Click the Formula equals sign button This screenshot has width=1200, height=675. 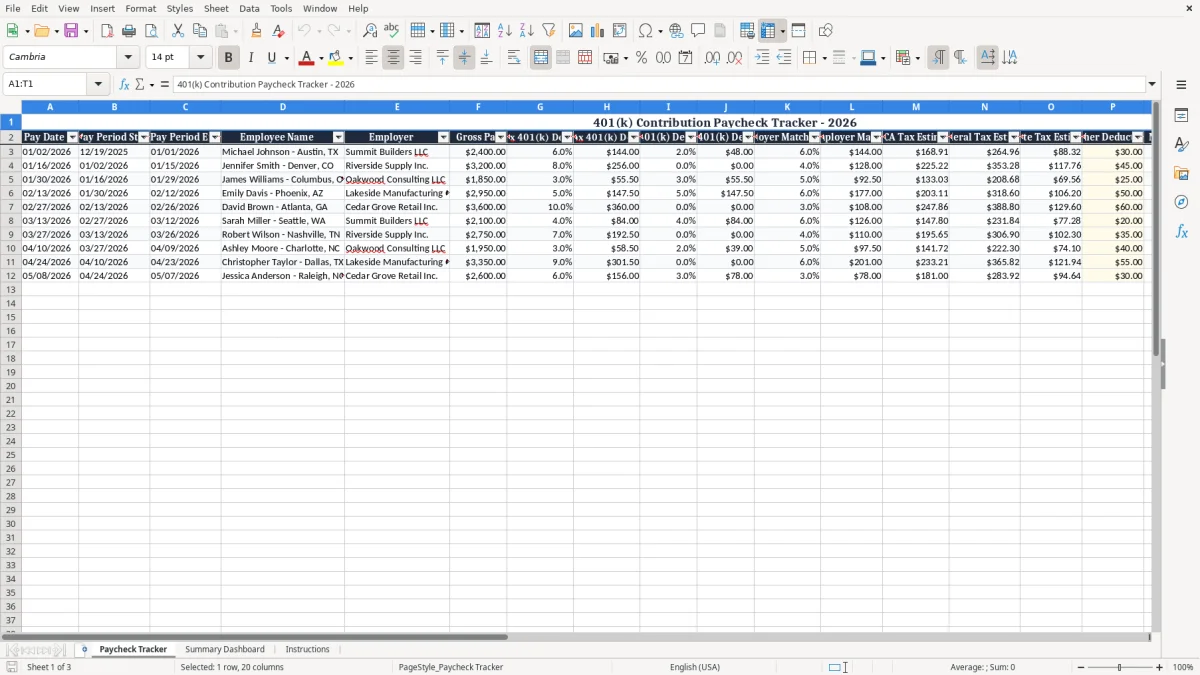point(165,85)
